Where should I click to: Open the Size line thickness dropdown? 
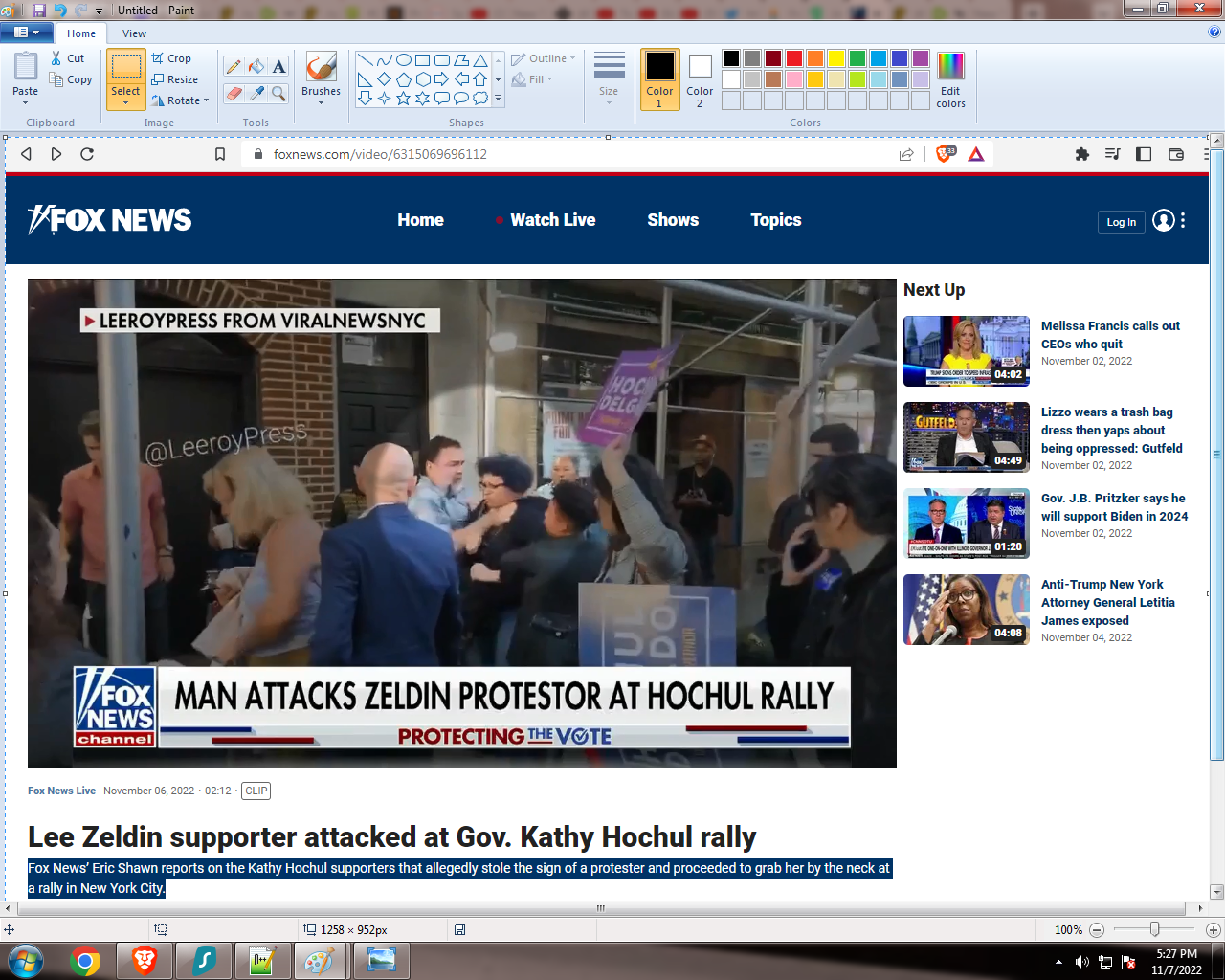point(609,79)
